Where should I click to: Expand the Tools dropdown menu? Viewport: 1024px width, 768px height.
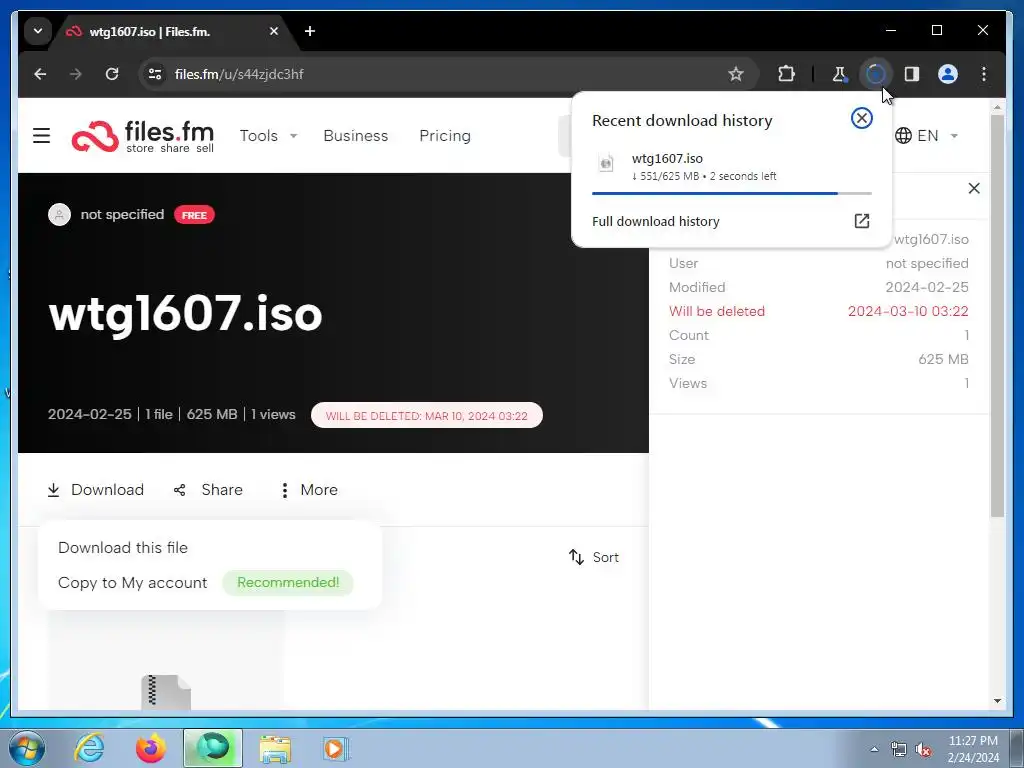coord(268,136)
